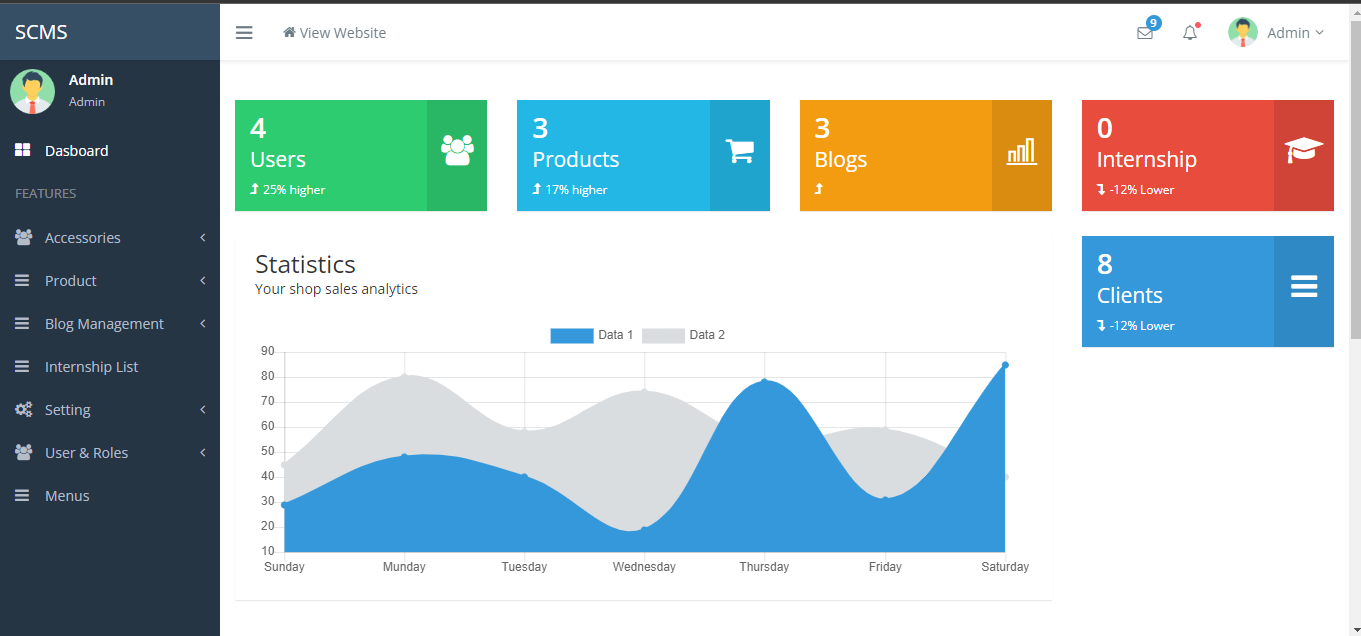Click the Users card group icon

click(x=457, y=151)
